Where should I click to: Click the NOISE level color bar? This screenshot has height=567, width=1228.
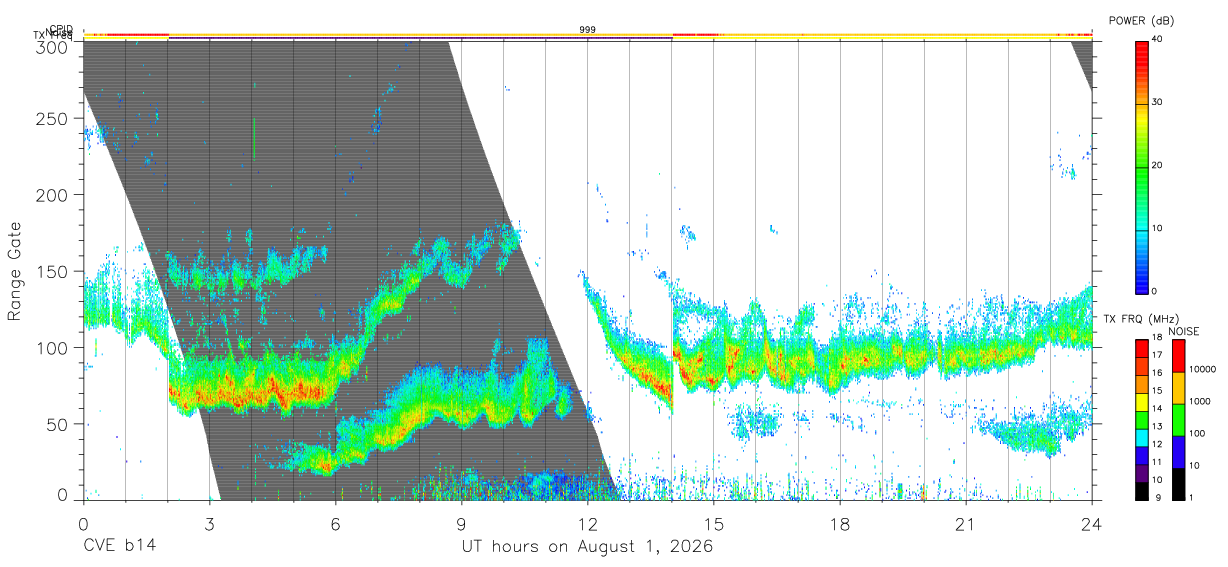[1178, 419]
